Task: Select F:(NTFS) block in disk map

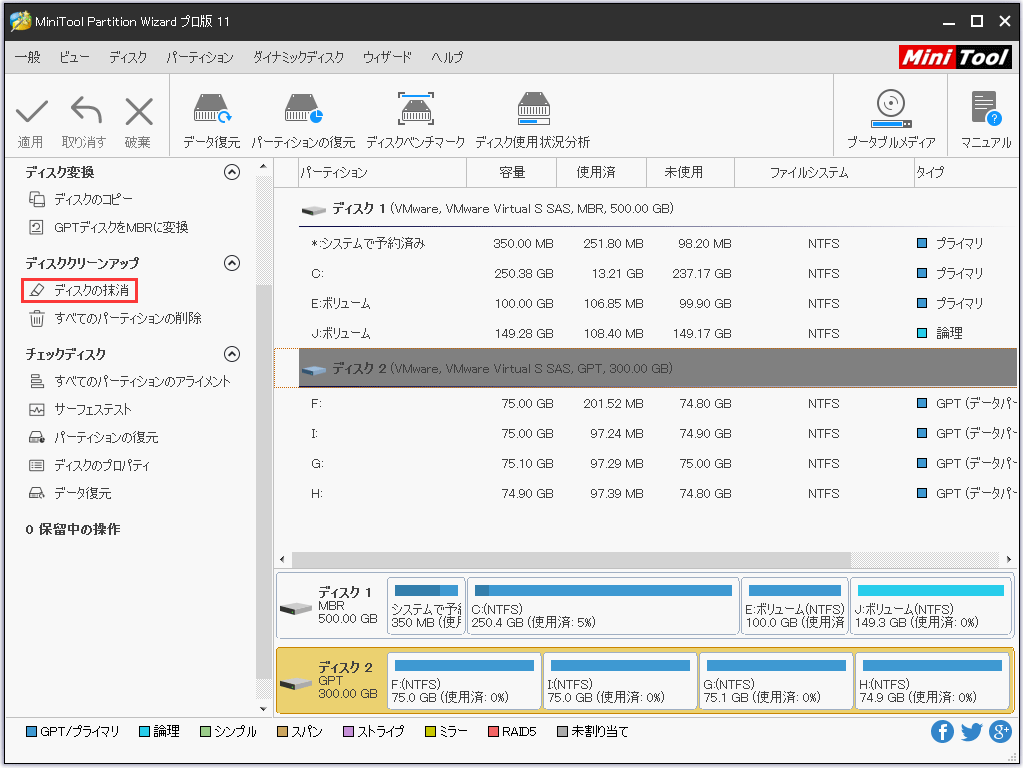Action: click(x=464, y=681)
